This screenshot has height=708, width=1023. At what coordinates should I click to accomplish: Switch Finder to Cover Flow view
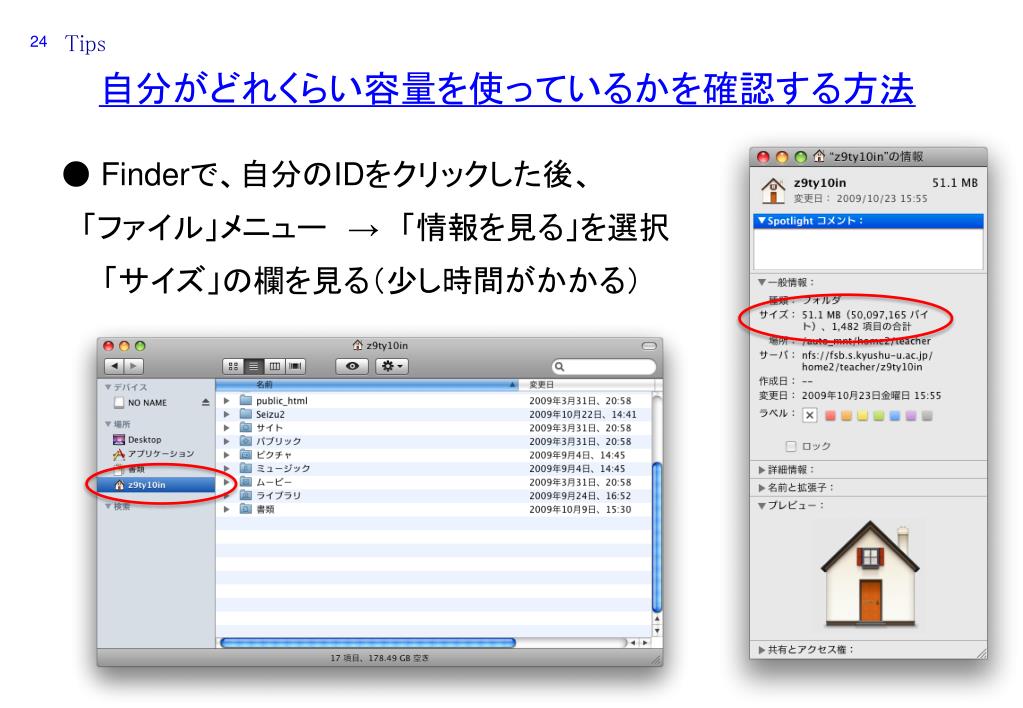click(x=296, y=367)
